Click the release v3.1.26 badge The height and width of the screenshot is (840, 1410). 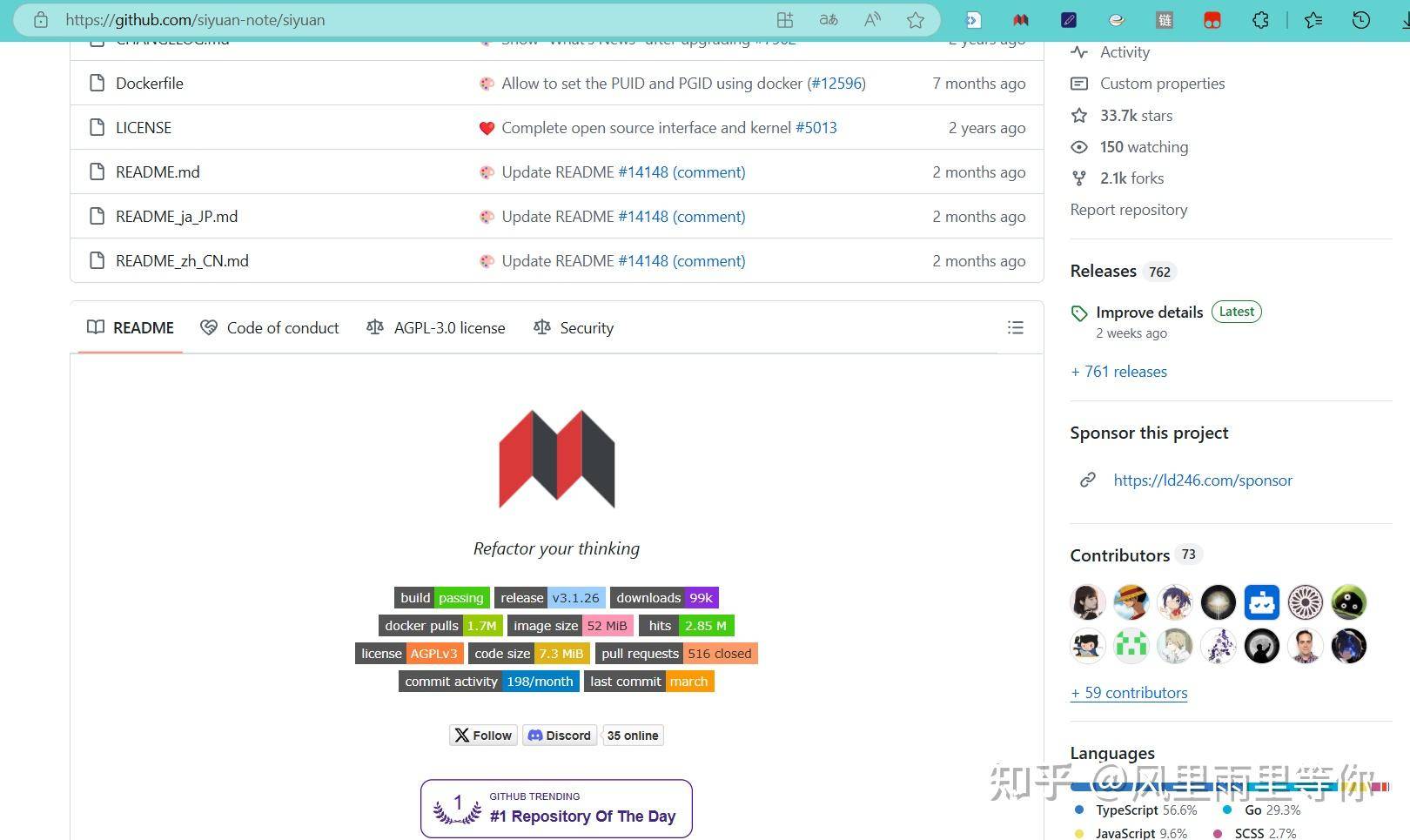pos(550,597)
